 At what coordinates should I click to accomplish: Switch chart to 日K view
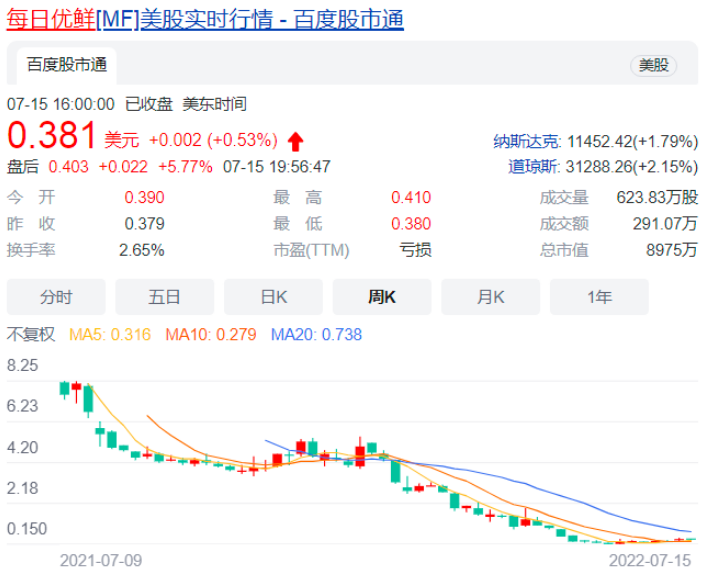coord(273,297)
